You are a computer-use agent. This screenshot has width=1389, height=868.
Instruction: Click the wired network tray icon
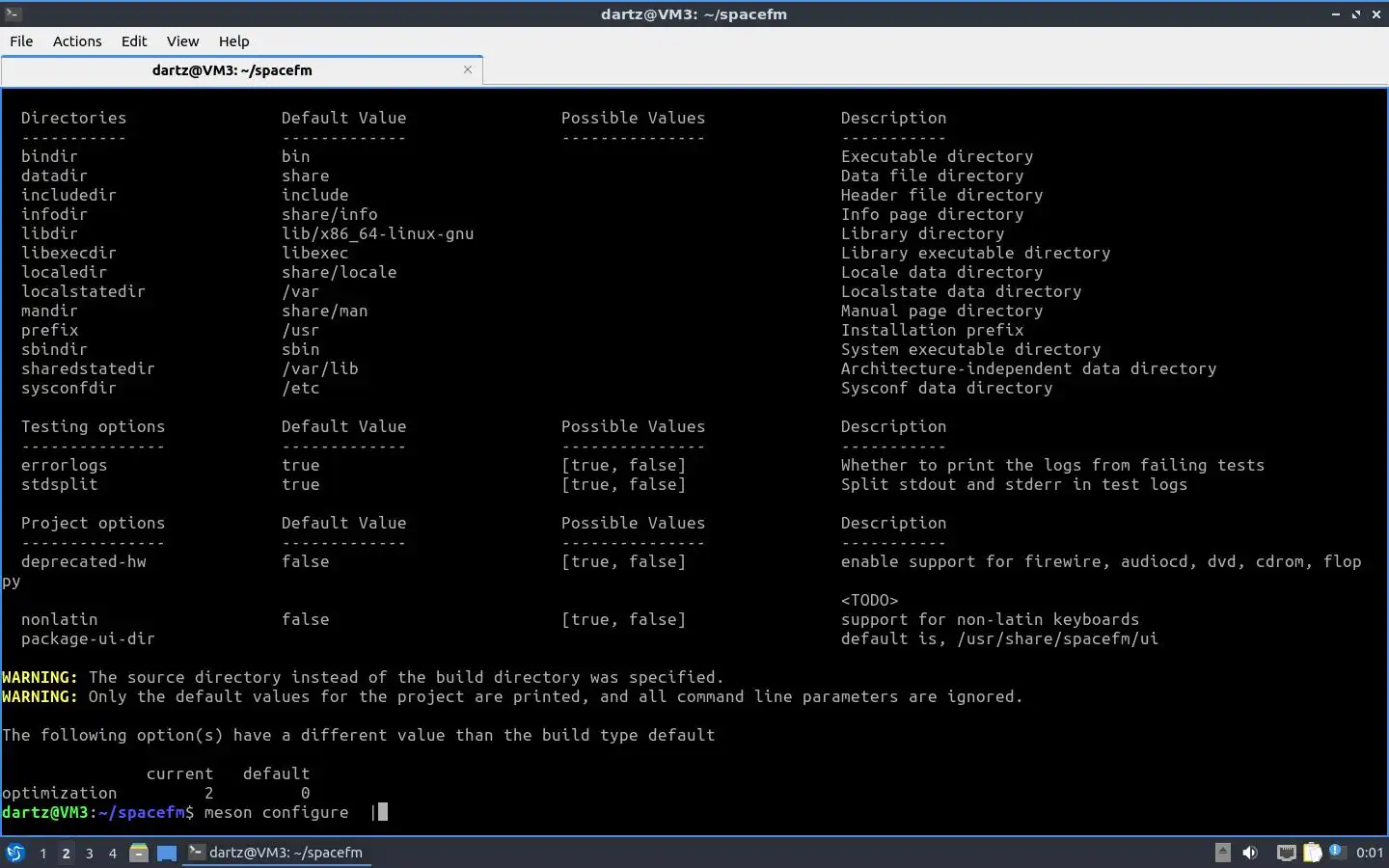coord(1286,853)
